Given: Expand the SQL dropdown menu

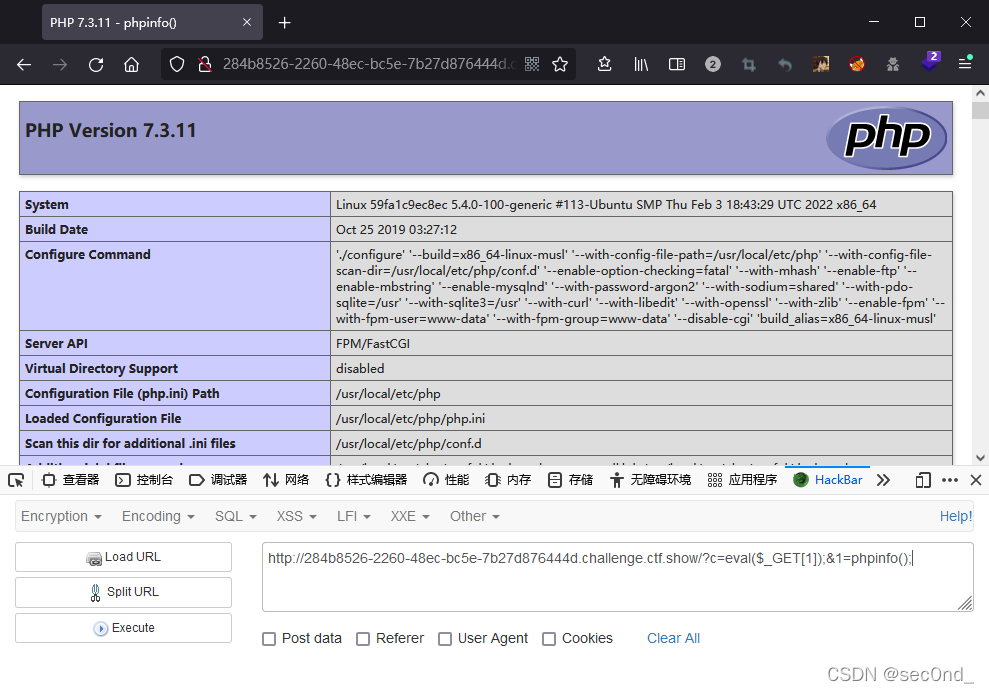Looking at the screenshot, I should 236,516.
